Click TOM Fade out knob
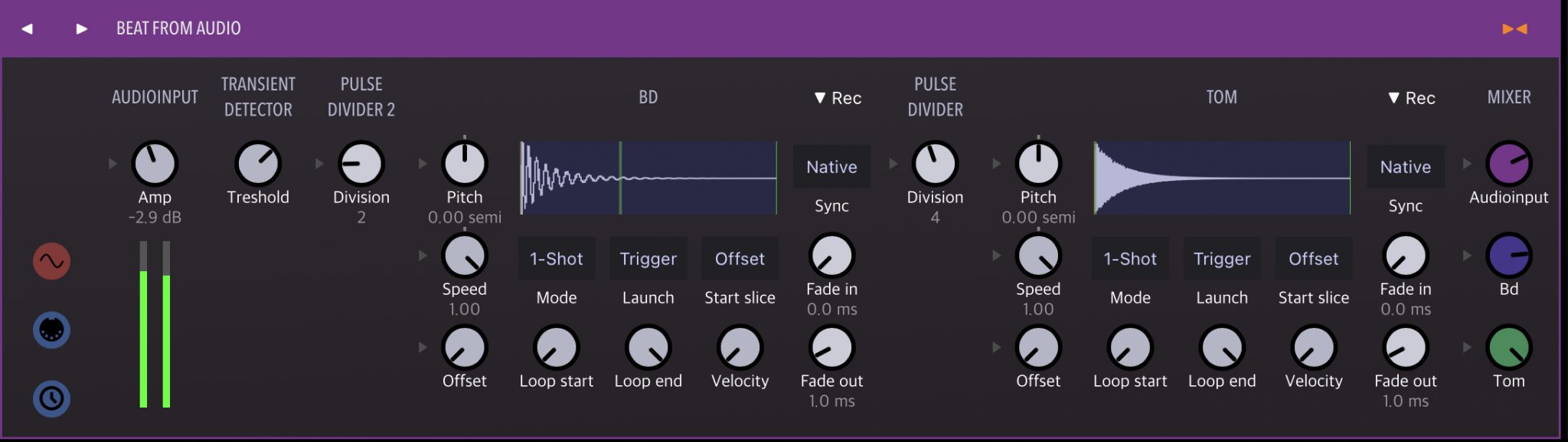Viewport: 1568px width, 442px height. [x=1406, y=348]
